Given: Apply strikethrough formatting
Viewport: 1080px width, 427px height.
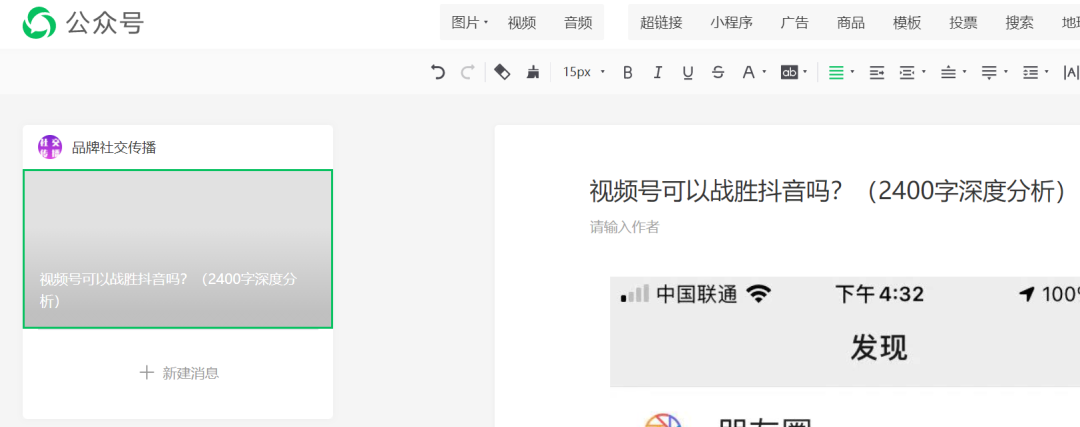Looking at the screenshot, I should 718,72.
